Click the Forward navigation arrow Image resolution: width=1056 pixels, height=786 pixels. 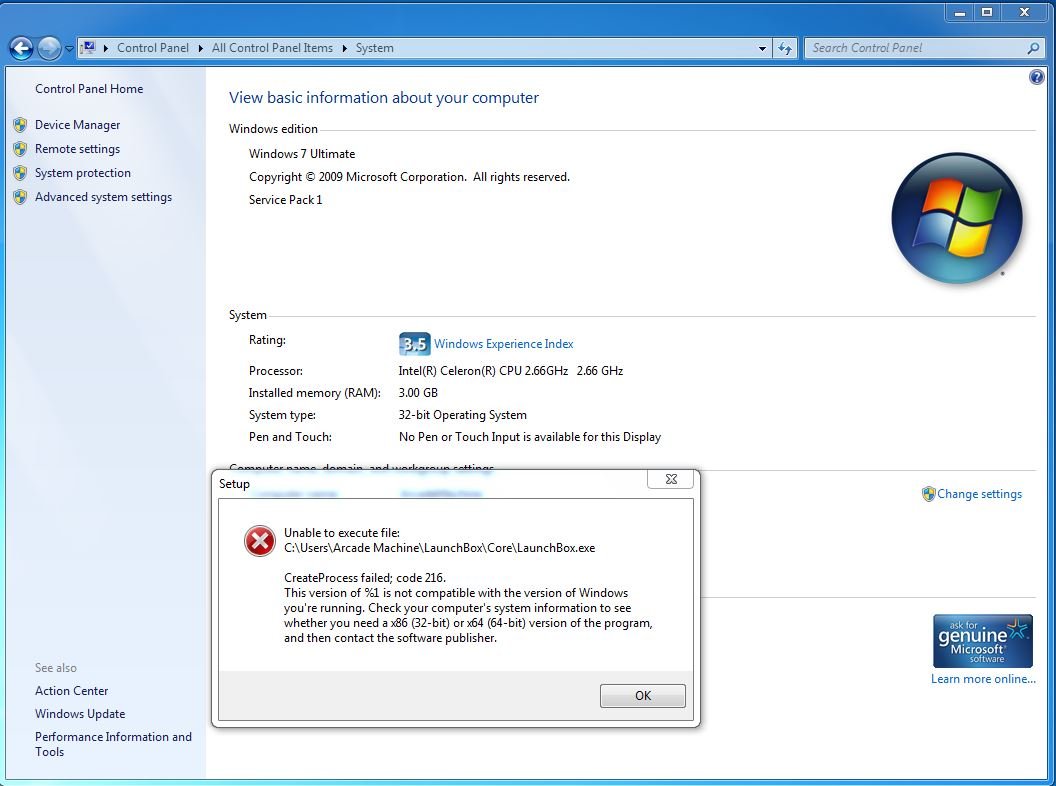pos(48,48)
